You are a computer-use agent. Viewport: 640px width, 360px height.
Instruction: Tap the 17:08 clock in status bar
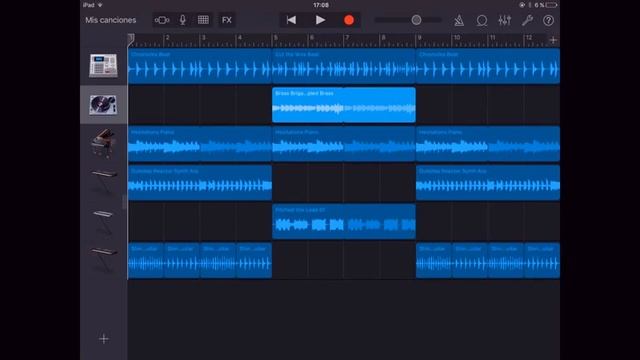(x=321, y=5)
